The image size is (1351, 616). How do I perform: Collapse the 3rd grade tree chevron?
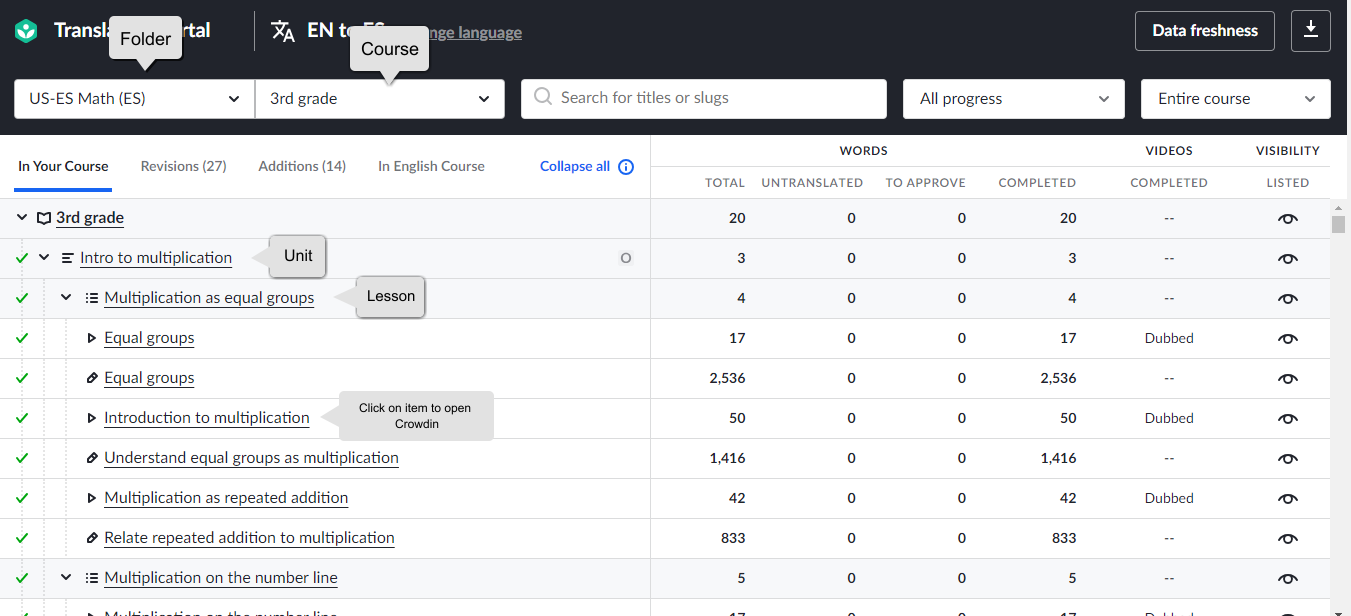[x=22, y=218]
